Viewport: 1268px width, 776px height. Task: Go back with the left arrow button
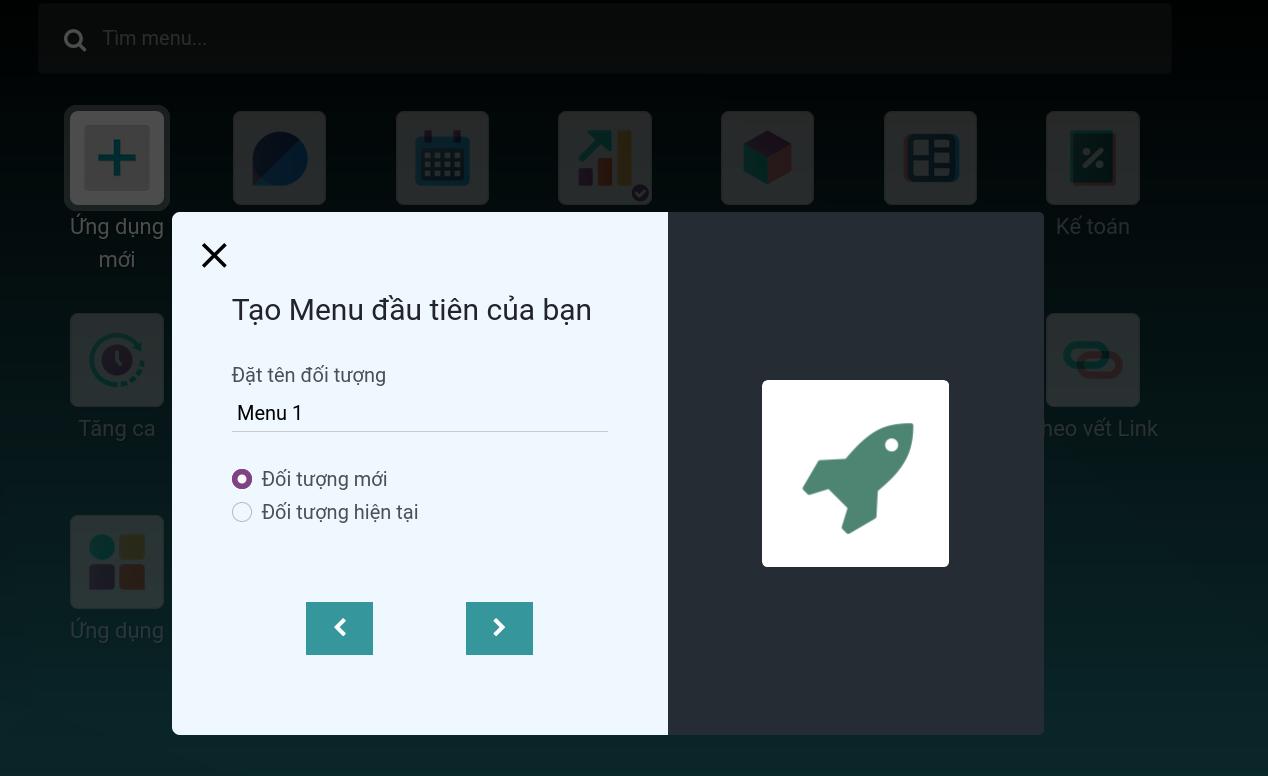click(x=339, y=628)
